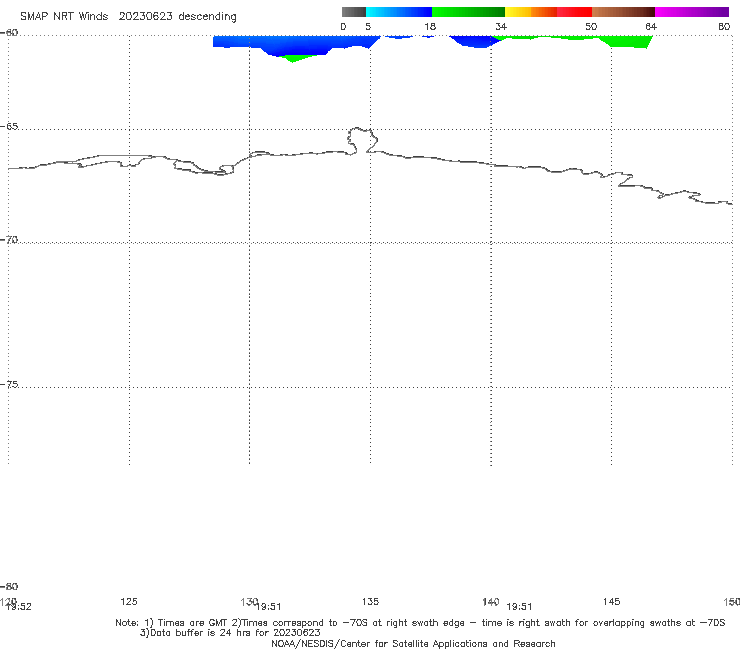Click the '-70' latitude label
The height and width of the screenshot is (650, 740).
pos(9,240)
